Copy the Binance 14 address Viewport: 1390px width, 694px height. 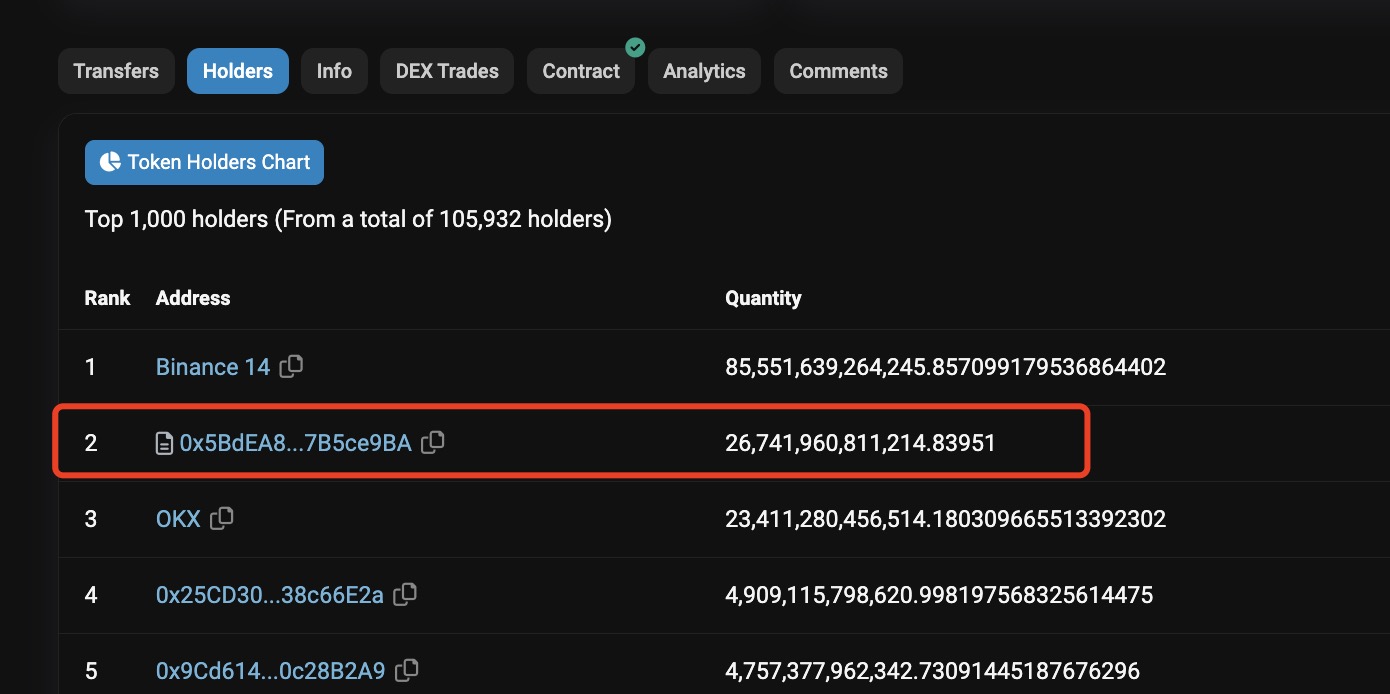coord(291,367)
